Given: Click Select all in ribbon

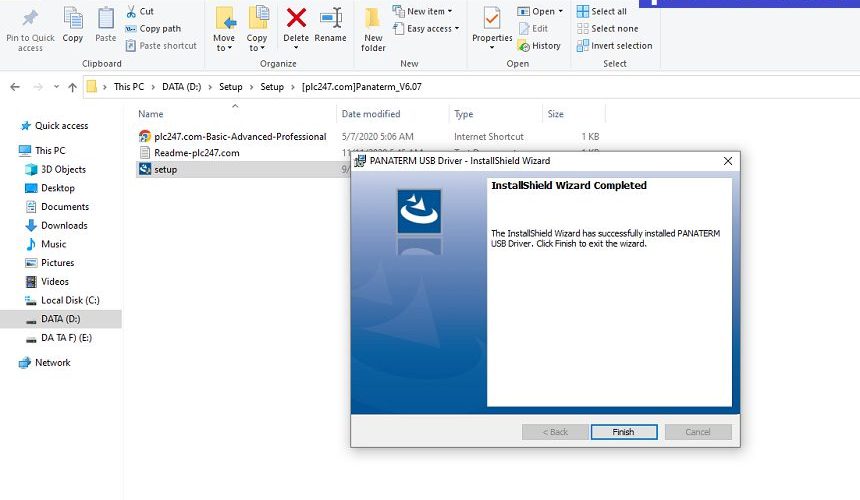Looking at the screenshot, I should coord(602,11).
